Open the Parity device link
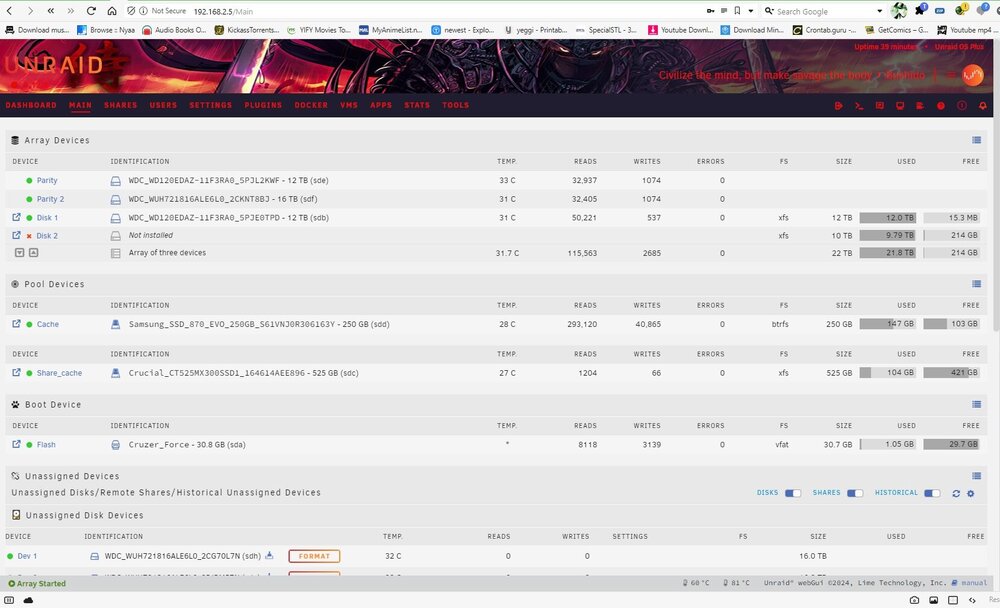The image size is (1000, 608). (x=47, y=181)
